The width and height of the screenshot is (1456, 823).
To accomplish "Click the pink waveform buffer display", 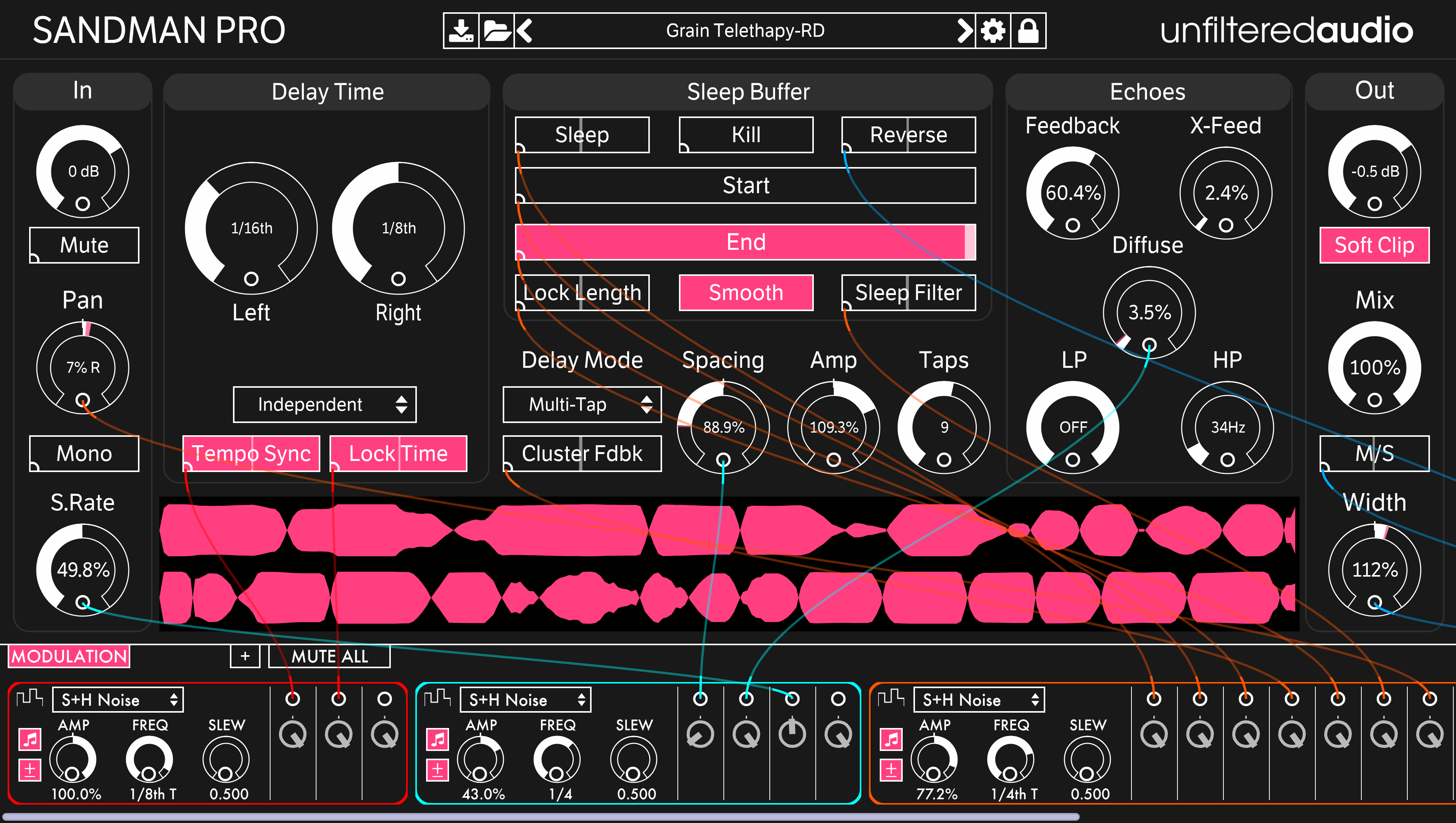I will (x=729, y=564).
